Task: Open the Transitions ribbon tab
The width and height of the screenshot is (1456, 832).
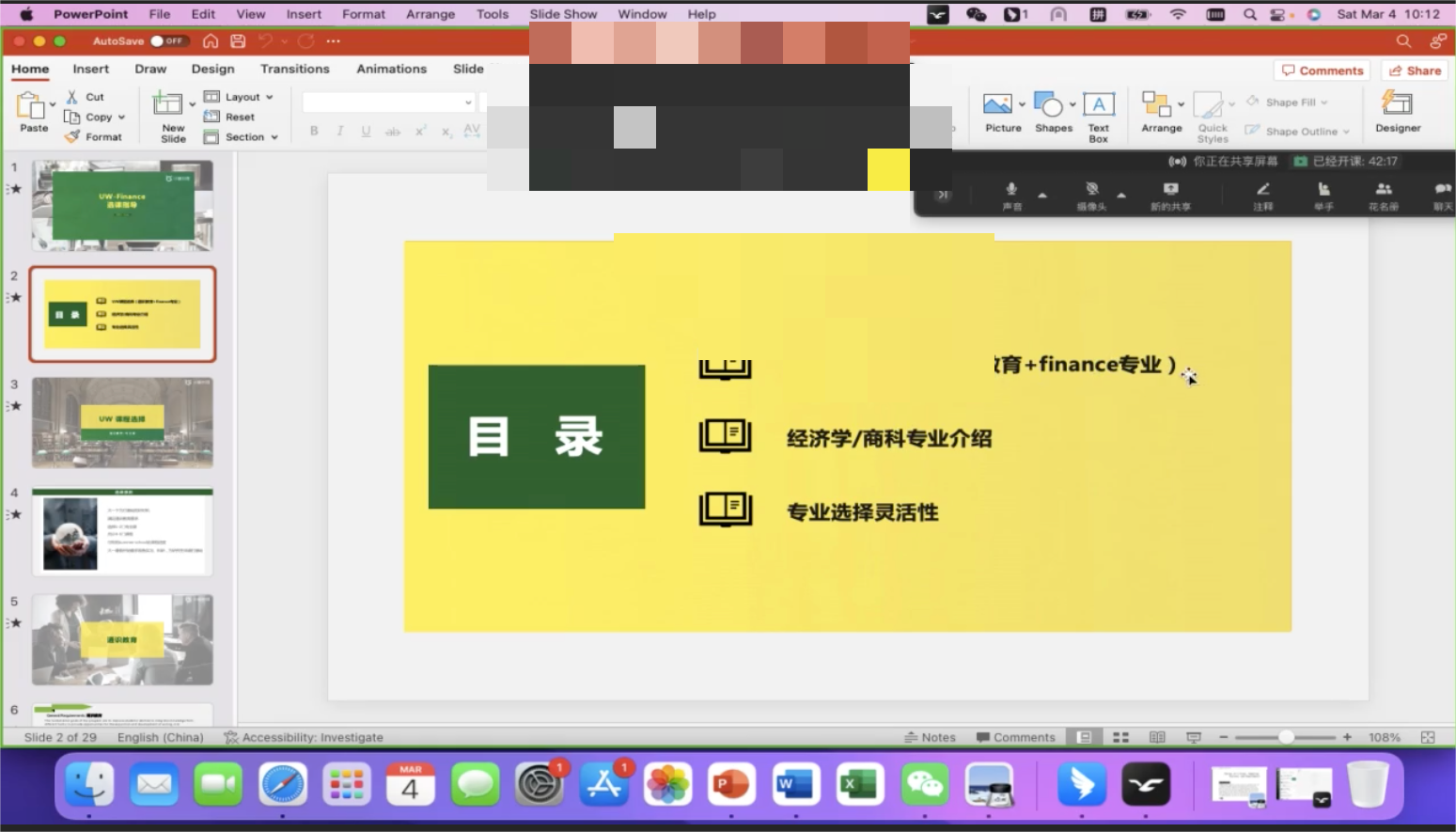Action: point(294,70)
